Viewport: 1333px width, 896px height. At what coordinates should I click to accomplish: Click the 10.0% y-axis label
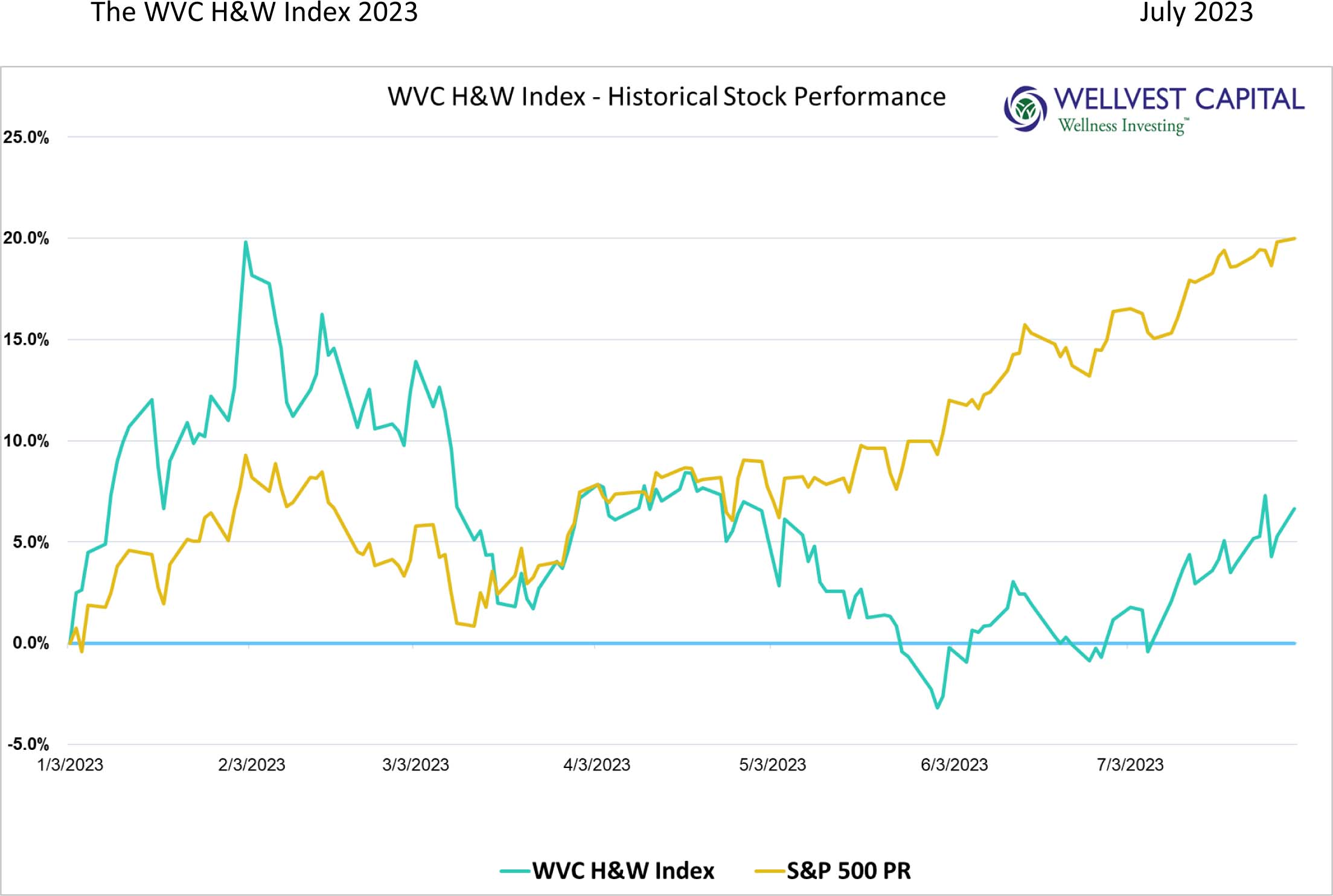coord(26,441)
